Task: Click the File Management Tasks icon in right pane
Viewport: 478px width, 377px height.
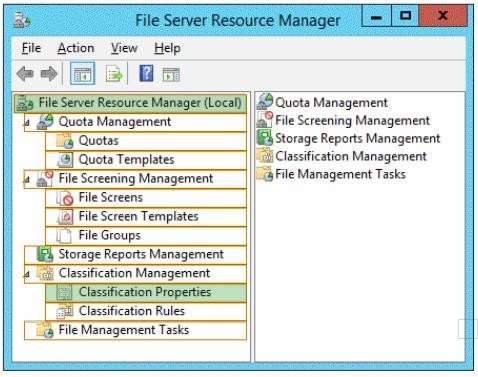Action: [265, 174]
